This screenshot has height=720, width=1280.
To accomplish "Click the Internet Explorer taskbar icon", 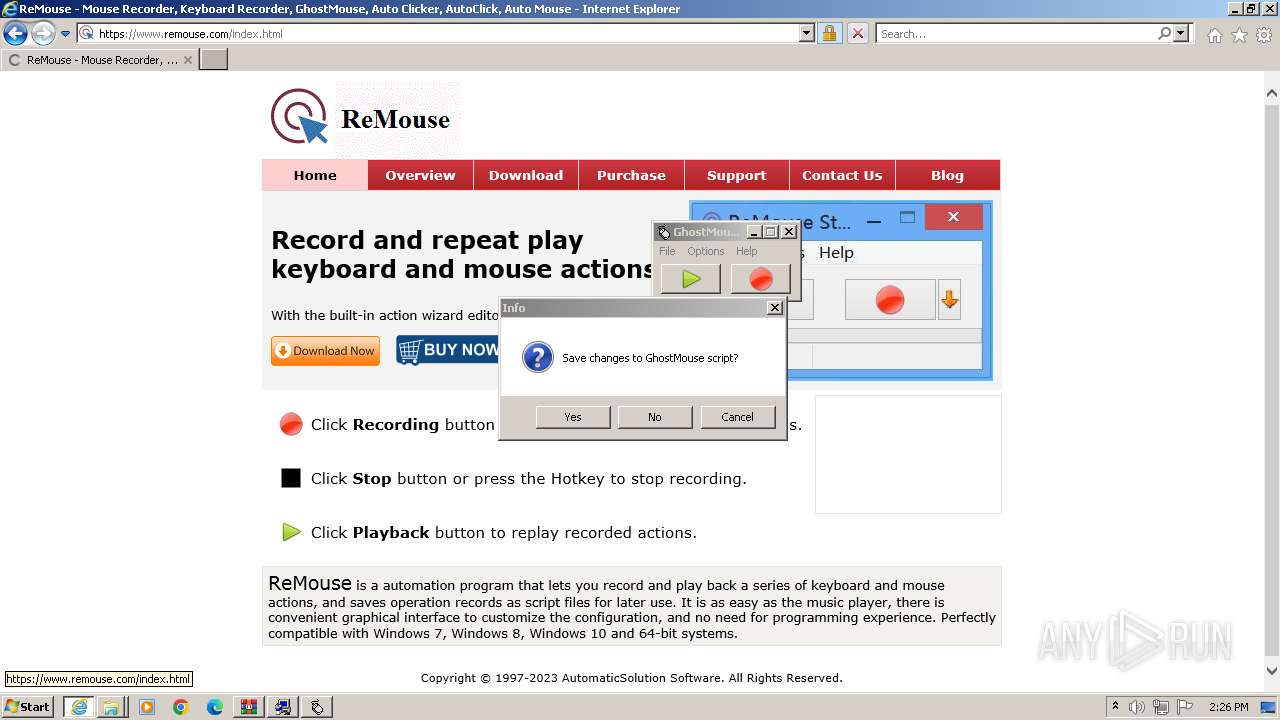I will 78,707.
